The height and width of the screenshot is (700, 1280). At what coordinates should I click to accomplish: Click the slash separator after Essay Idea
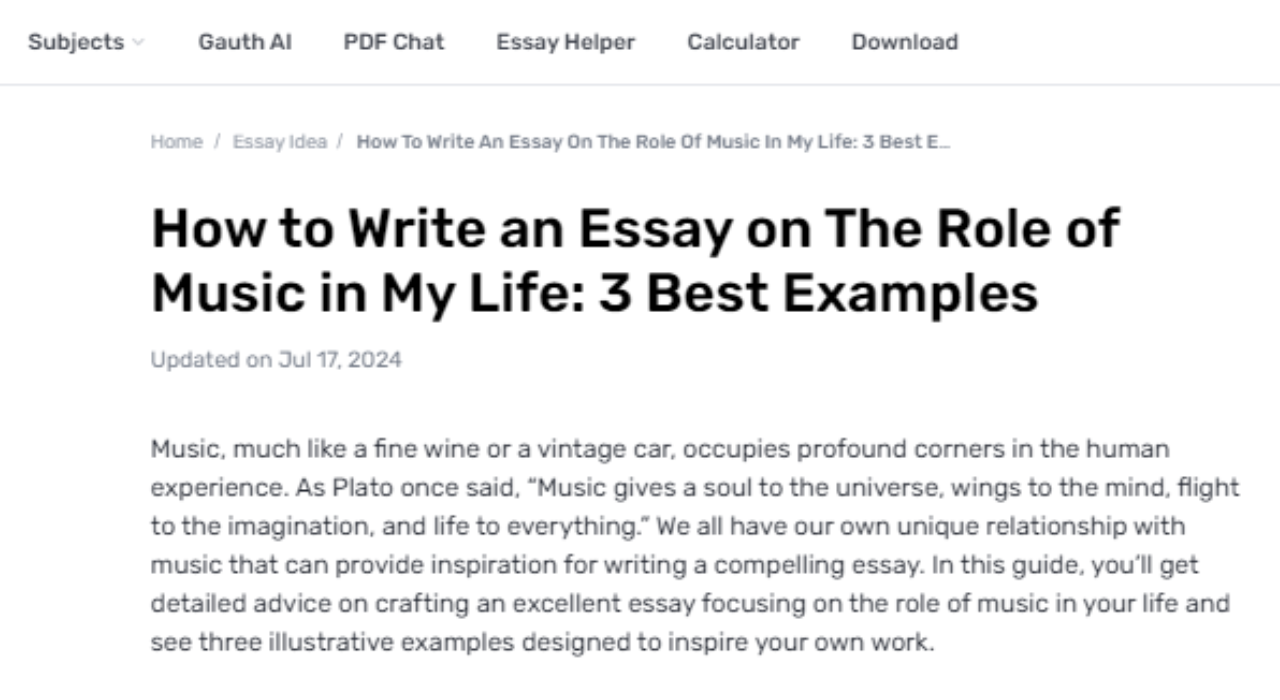click(x=340, y=141)
